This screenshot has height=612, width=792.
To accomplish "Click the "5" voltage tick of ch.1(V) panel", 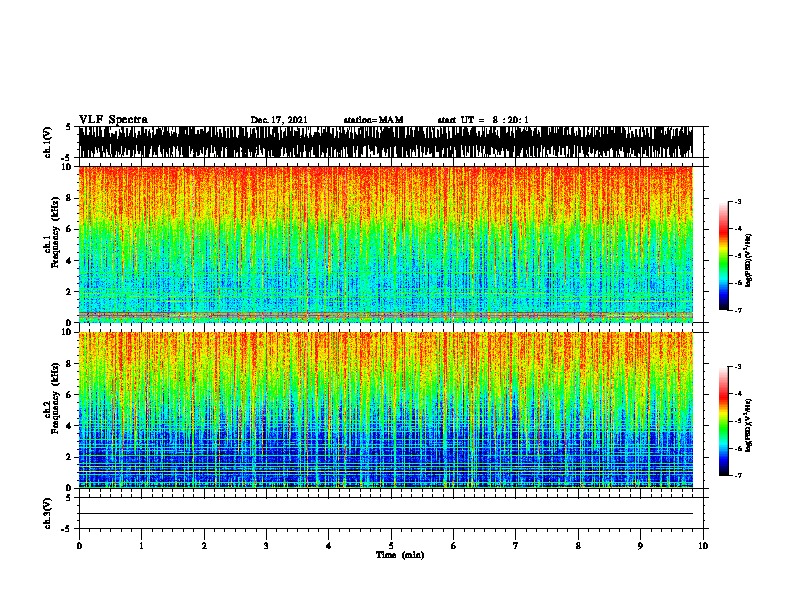I will [69, 127].
